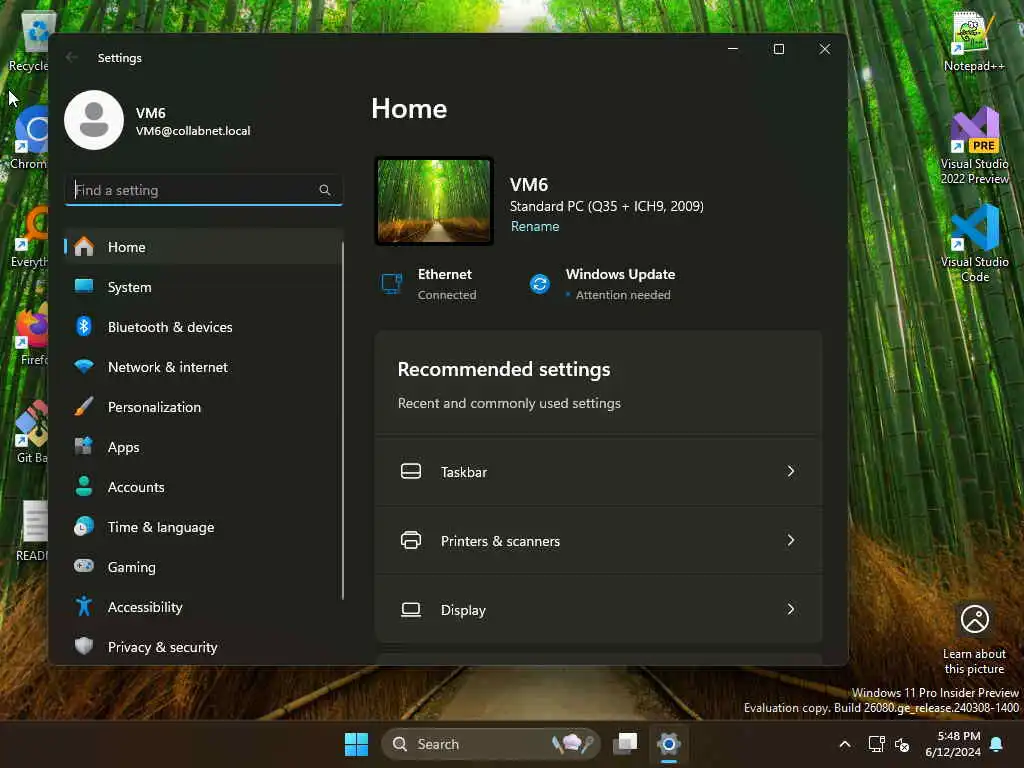Screen dimensions: 1024x768
Task: Open Windows Update Attention needed
Action: [x=601, y=284]
